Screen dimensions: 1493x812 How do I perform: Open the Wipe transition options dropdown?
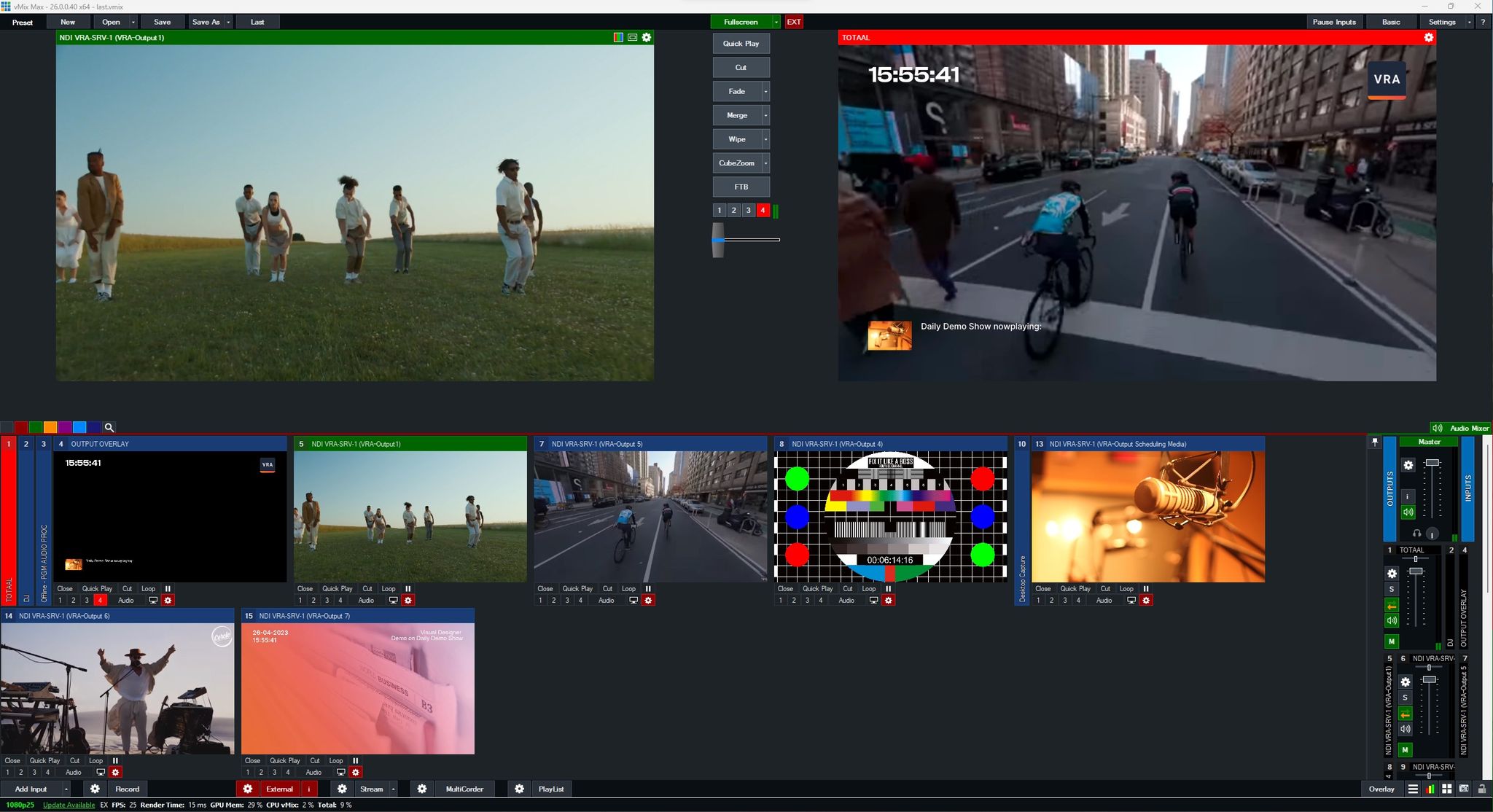[765, 138]
